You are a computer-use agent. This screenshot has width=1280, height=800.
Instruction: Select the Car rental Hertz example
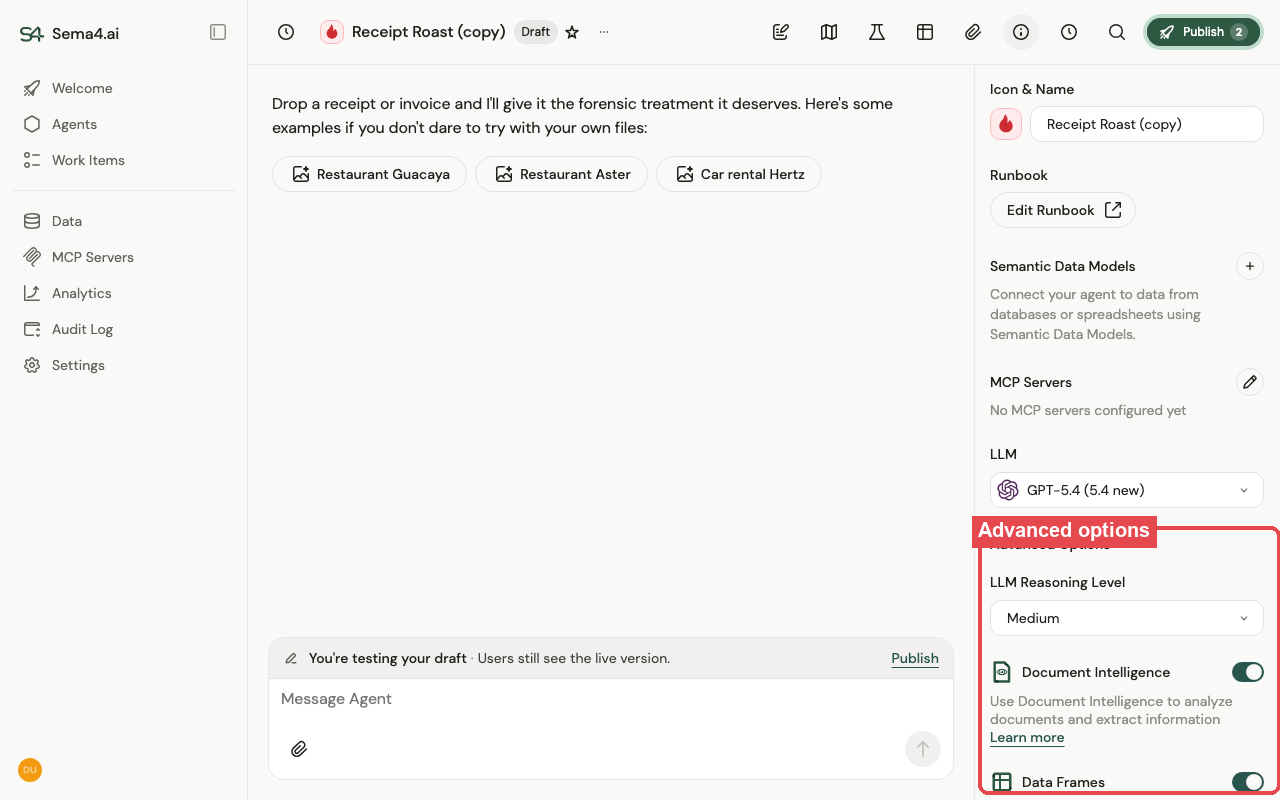[739, 174]
